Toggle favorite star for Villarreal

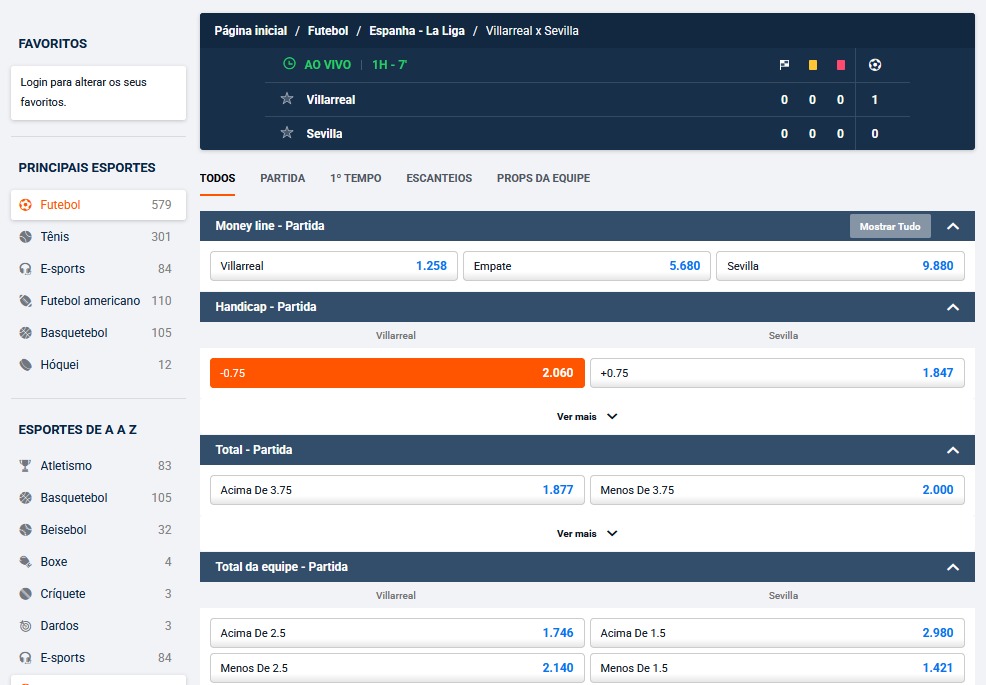click(287, 99)
